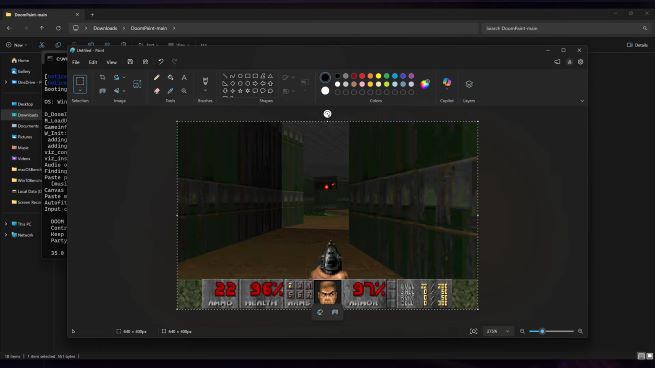This screenshot has width=655, height=368.
Task: Select the Color picker eyedropper tool
Action: point(170,91)
